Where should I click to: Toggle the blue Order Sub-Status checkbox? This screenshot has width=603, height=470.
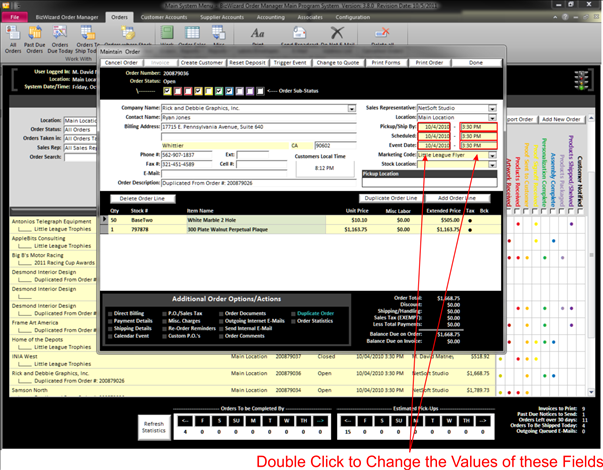coord(229,91)
